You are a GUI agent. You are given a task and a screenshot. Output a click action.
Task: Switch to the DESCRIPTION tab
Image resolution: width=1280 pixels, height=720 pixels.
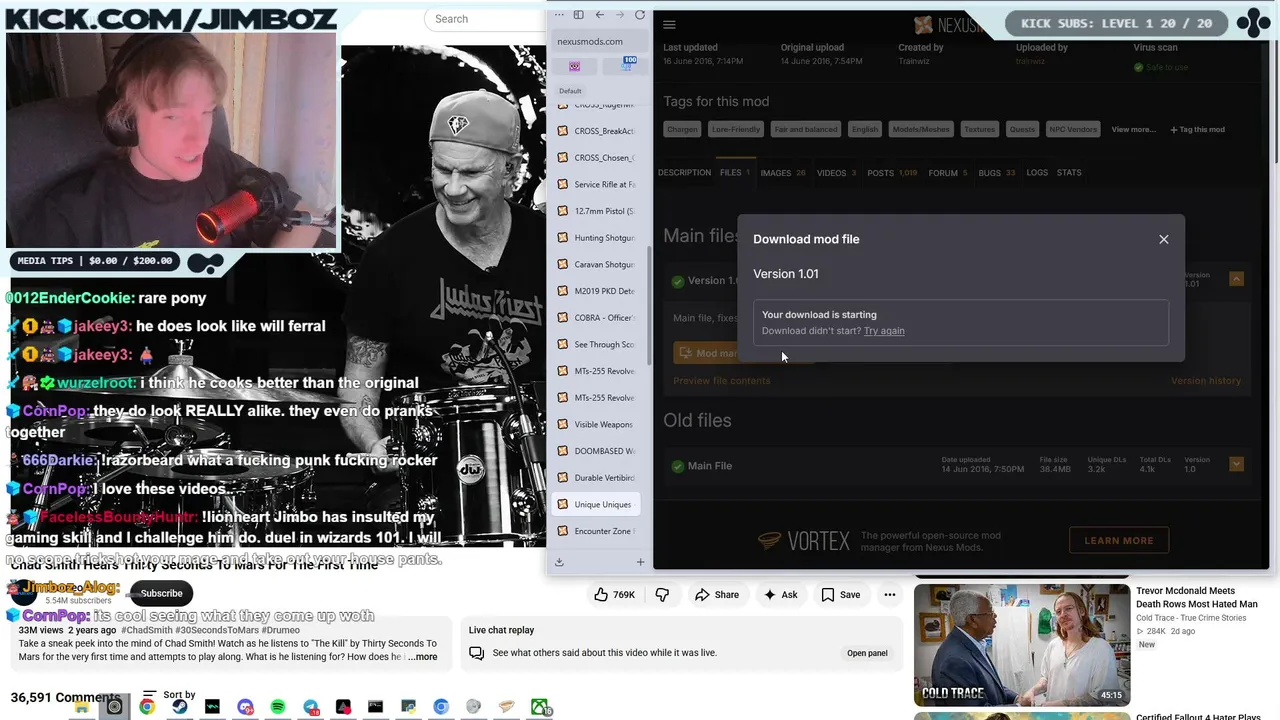(x=684, y=173)
